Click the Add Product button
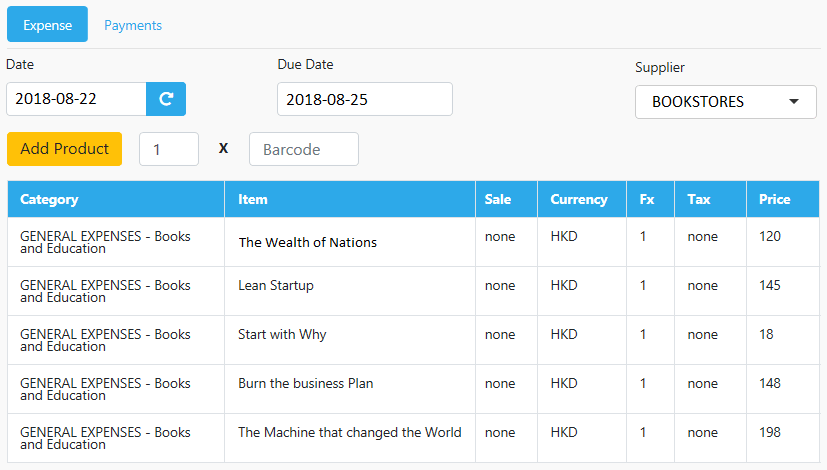 pos(64,149)
